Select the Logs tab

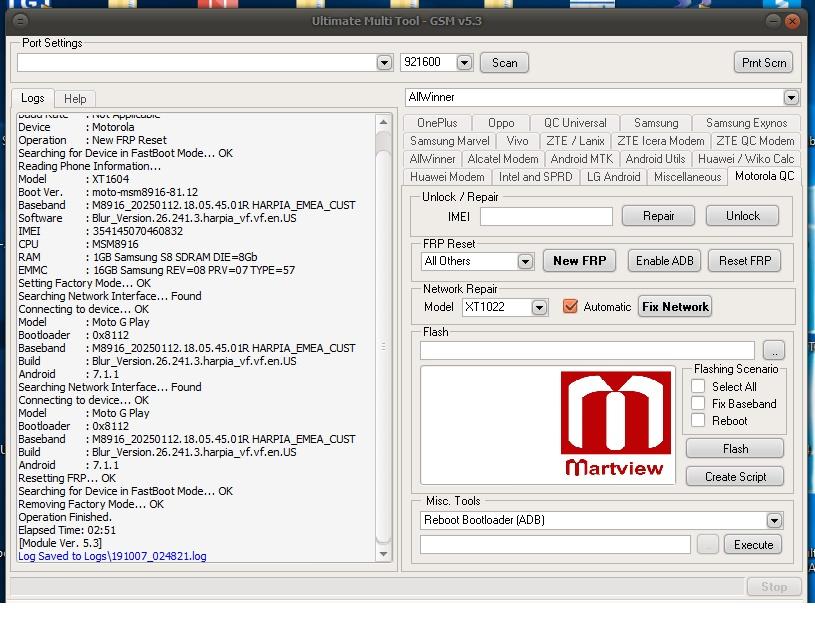[x=33, y=98]
